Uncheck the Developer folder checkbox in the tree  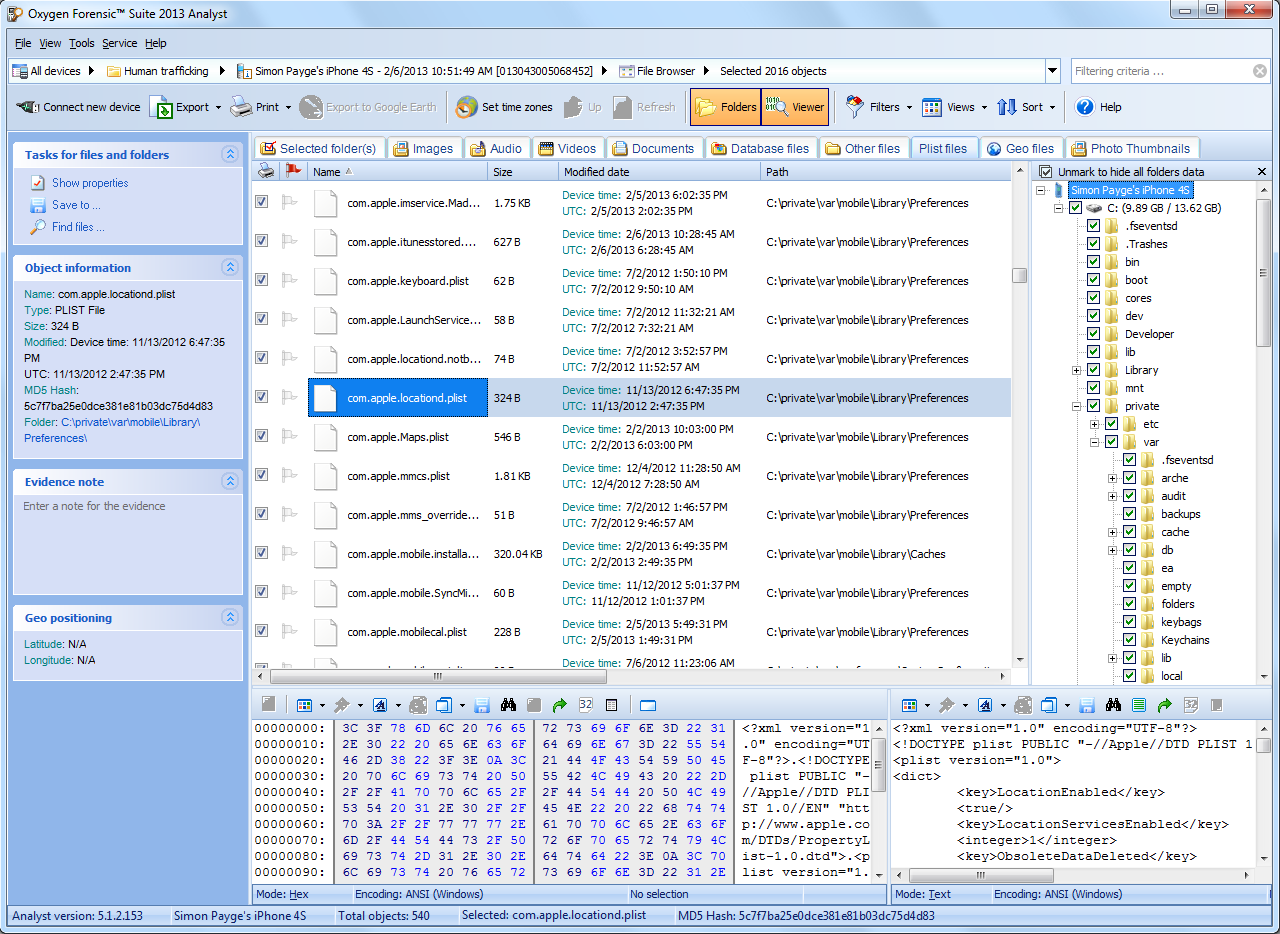click(x=1094, y=334)
